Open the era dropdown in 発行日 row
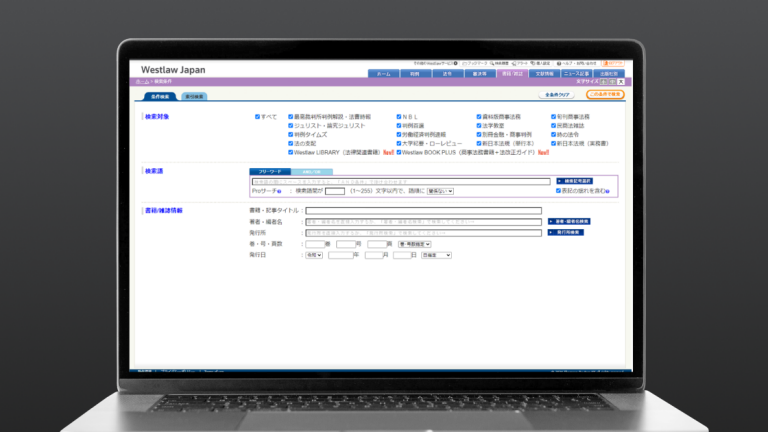Viewport: 768px width, 432px height. coord(314,255)
